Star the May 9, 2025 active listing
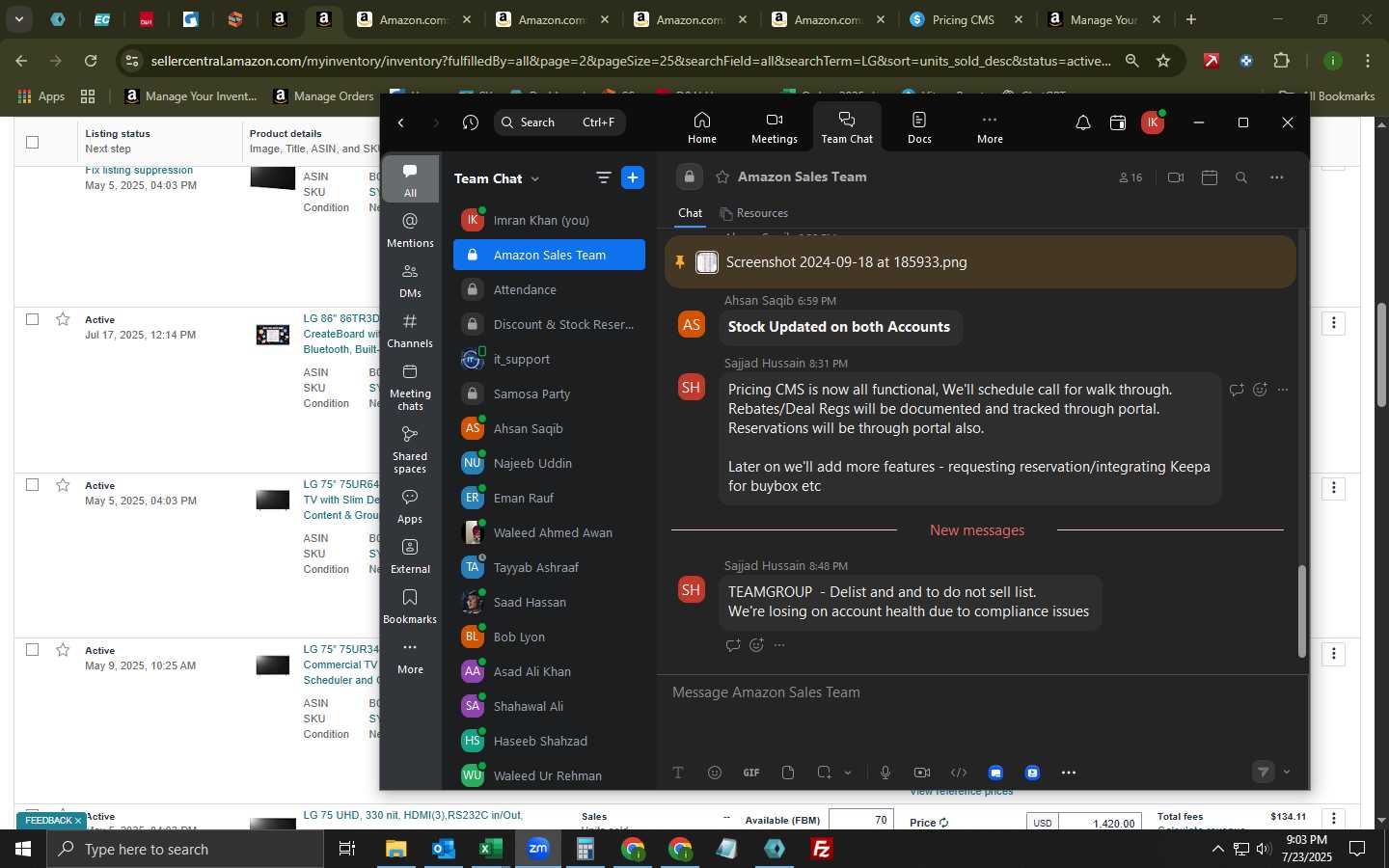The width and height of the screenshot is (1389, 868). pos(63,649)
